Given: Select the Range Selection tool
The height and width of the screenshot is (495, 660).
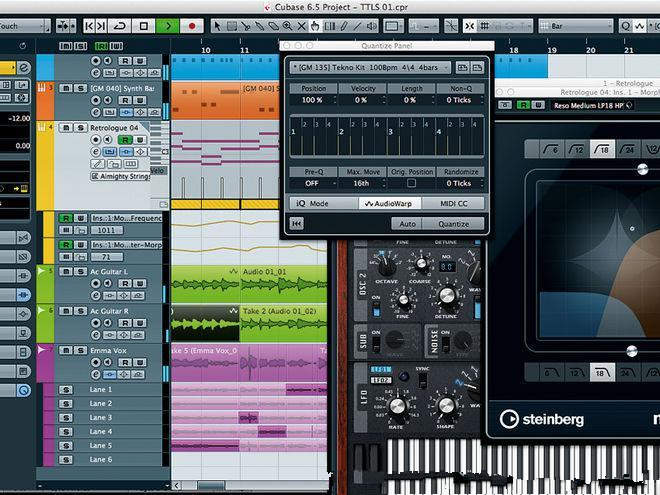Looking at the screenshot, I should pos(232,26).
